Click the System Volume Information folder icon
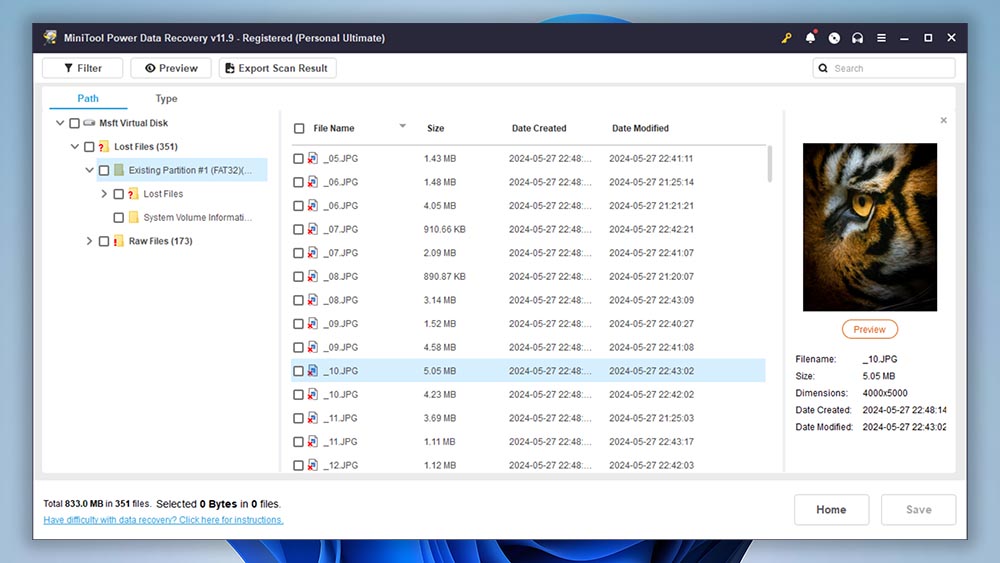 pyautogui.click(x=133, y=217)
